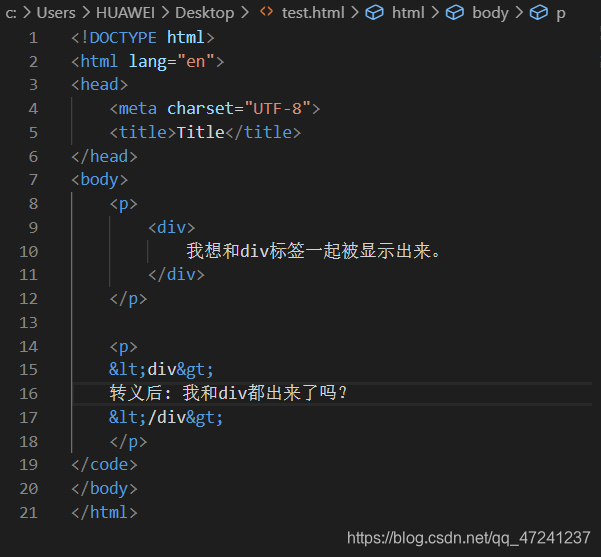601x557 pixels.
Task: Click the cube icon beside 'p' breadcrumb
Action: 539,13
